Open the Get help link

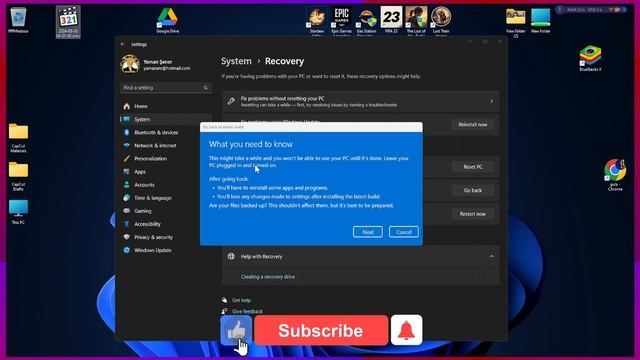coord(241,300)
